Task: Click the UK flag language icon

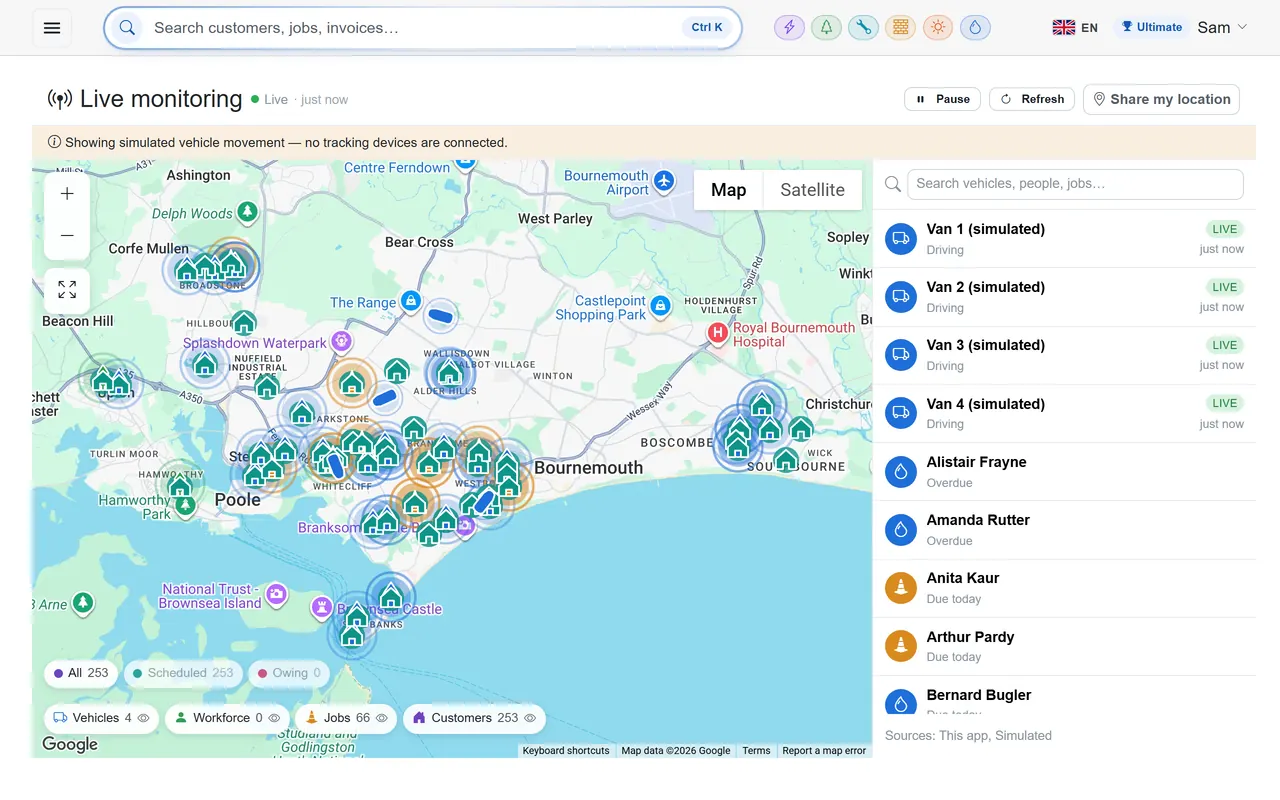Action: pos(1063,28)
